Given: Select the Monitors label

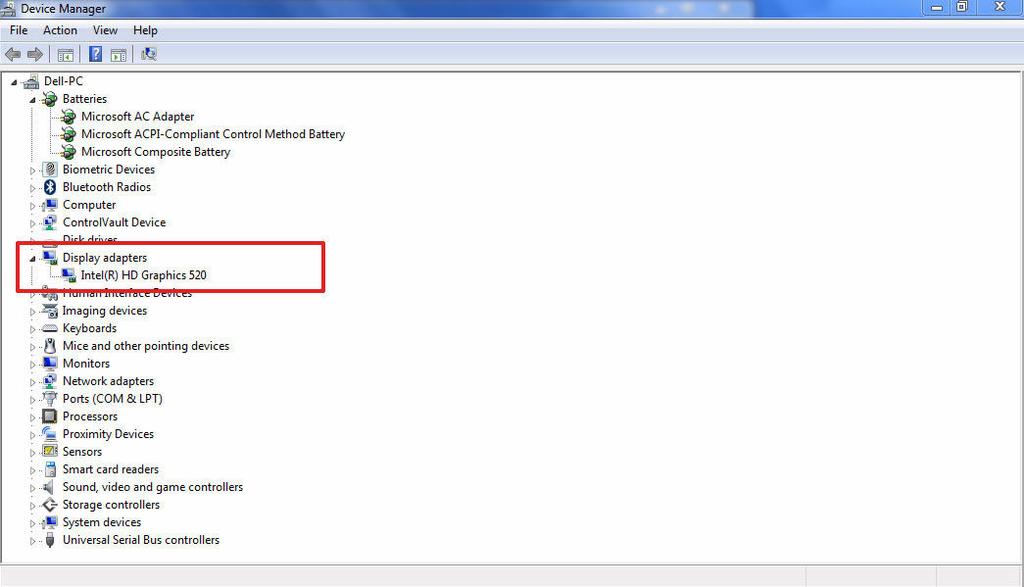Looking at the screenshot, I should click(86, 364).
